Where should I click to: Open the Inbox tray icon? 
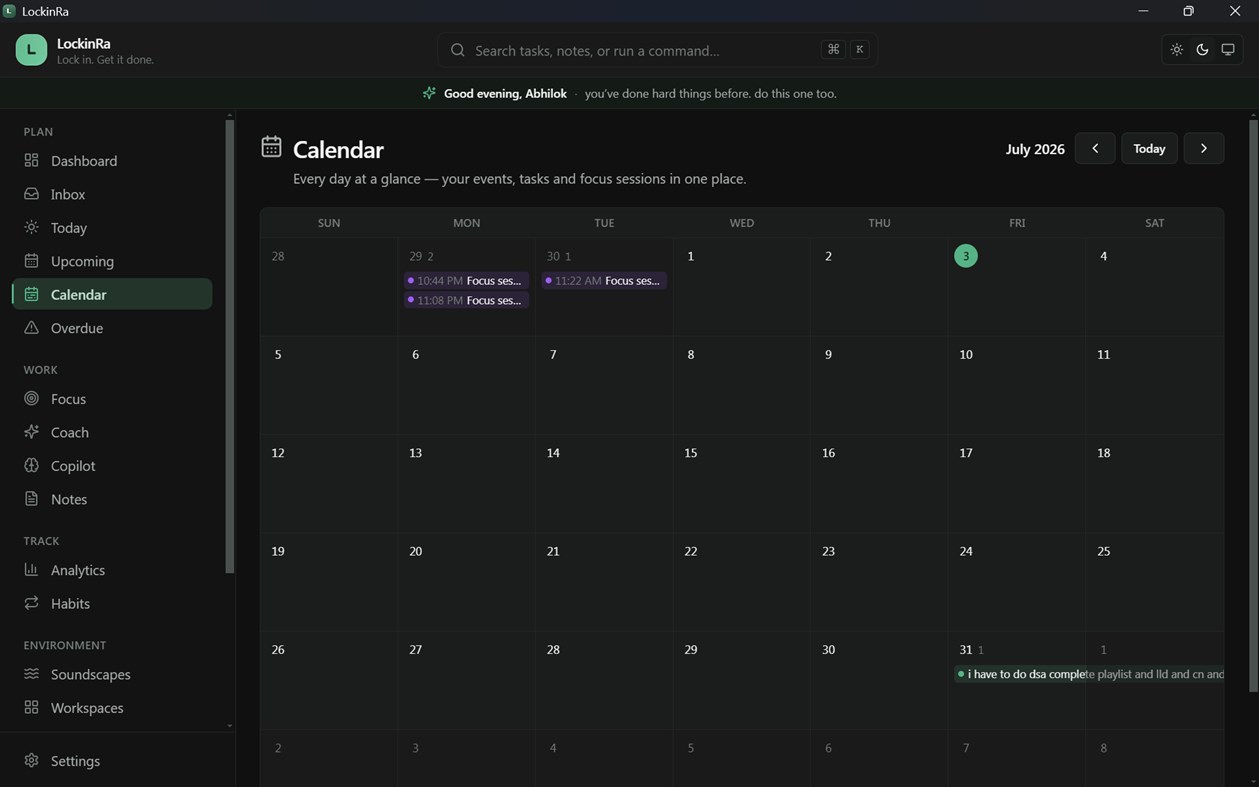click(32, 194)
